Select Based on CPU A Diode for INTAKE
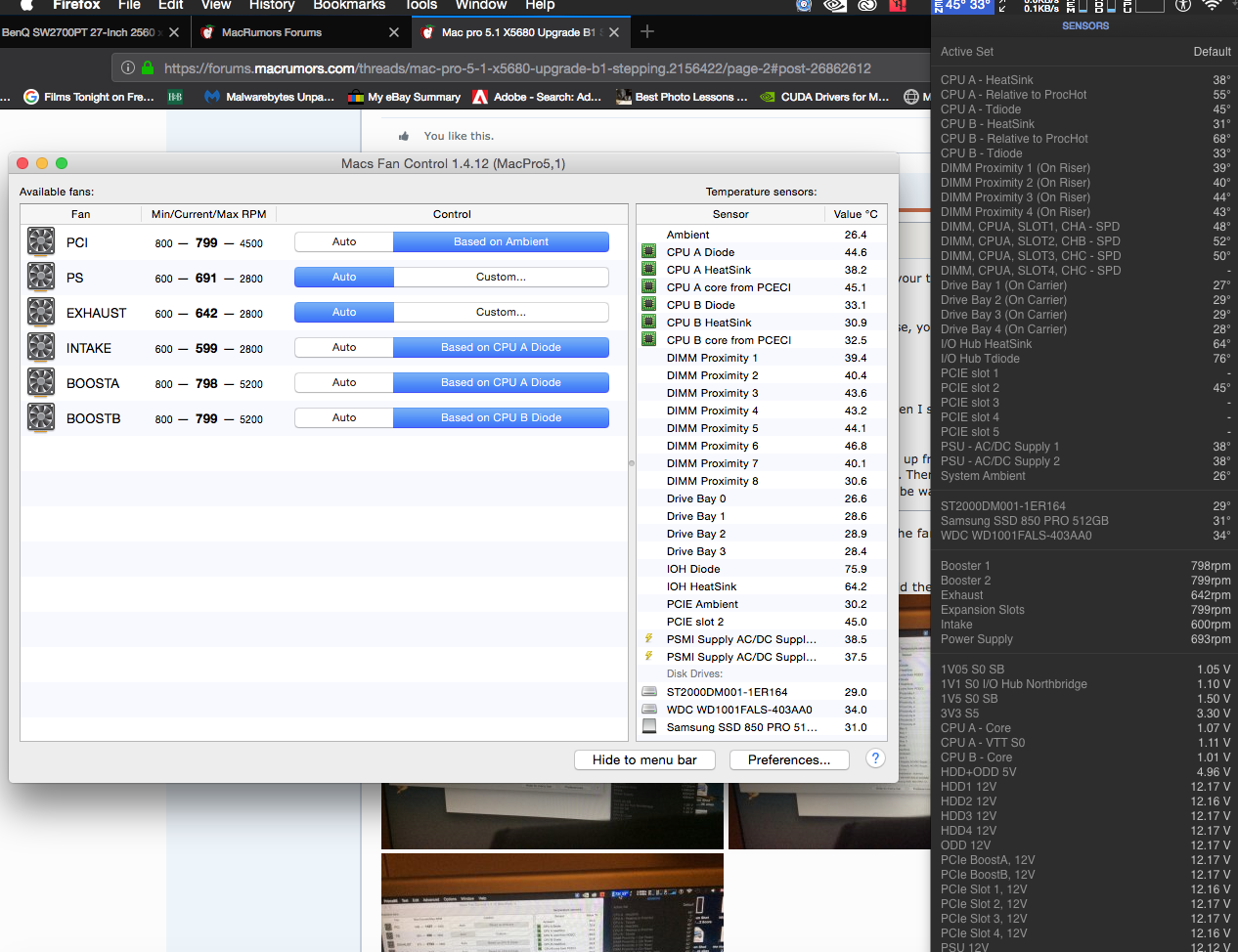 click(501, 347)
